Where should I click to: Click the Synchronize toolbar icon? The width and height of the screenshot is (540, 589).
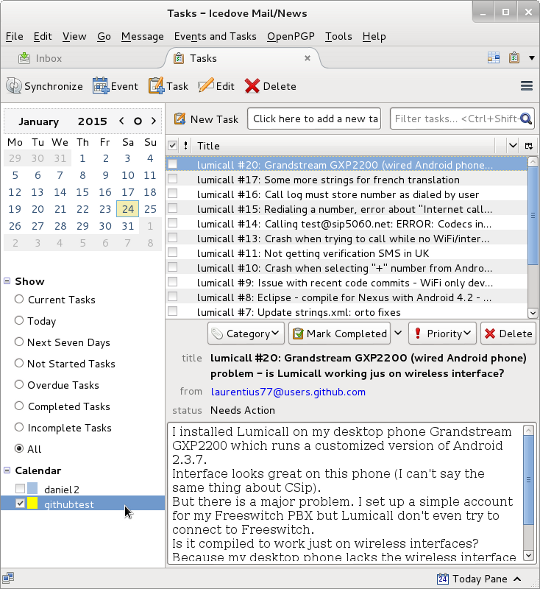[14, 86]
